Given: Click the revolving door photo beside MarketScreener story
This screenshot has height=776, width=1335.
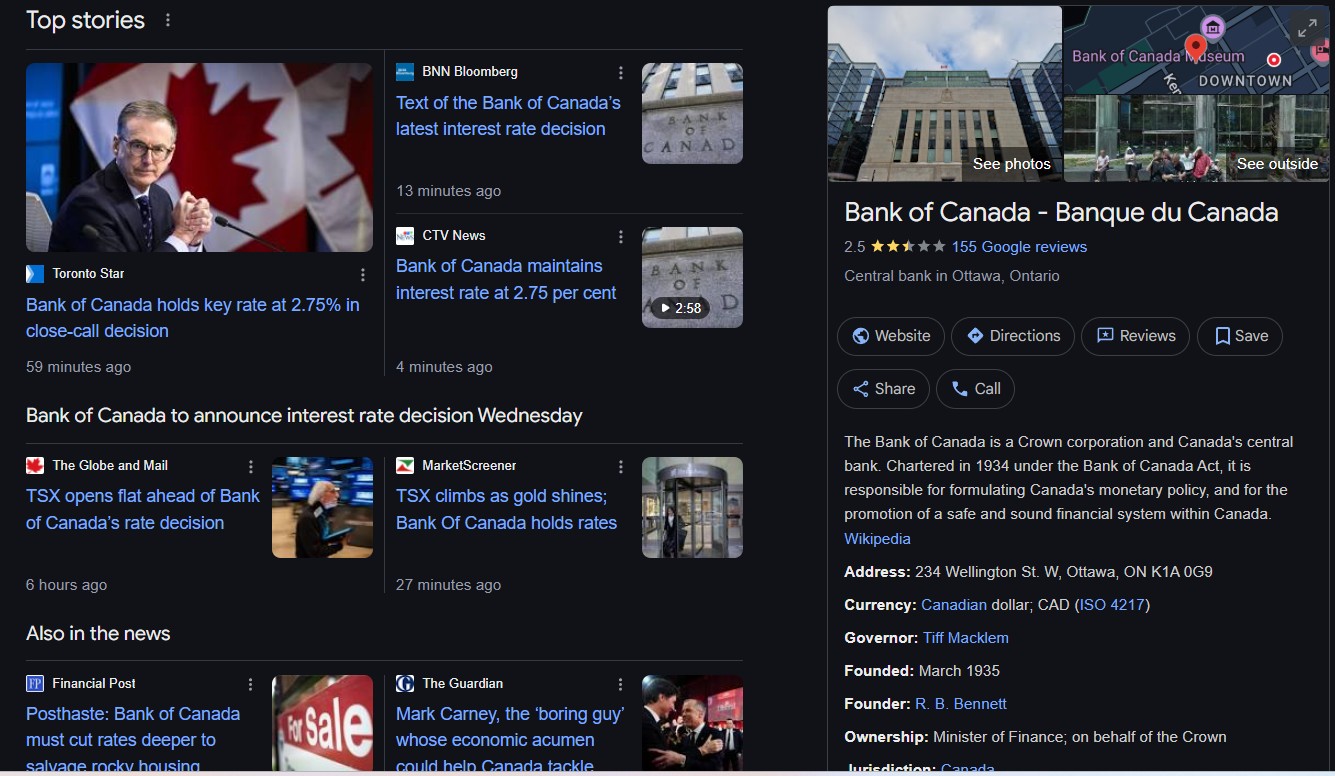Looking at the screenshot, I should (692, 508).
